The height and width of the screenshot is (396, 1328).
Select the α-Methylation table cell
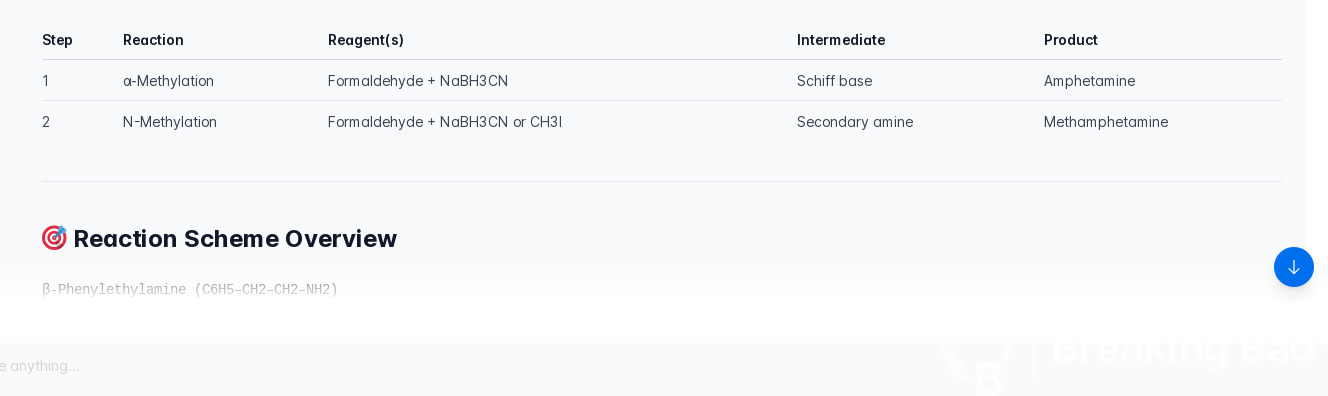pyautogui.click(x=168, y=81)
